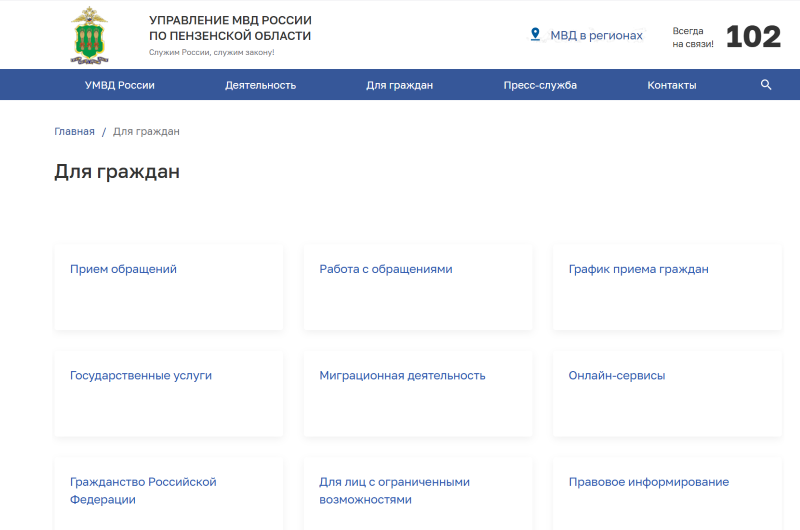800x530 pixels.
Task: Open the Прием обращений card
Action: tap(123, 269)
